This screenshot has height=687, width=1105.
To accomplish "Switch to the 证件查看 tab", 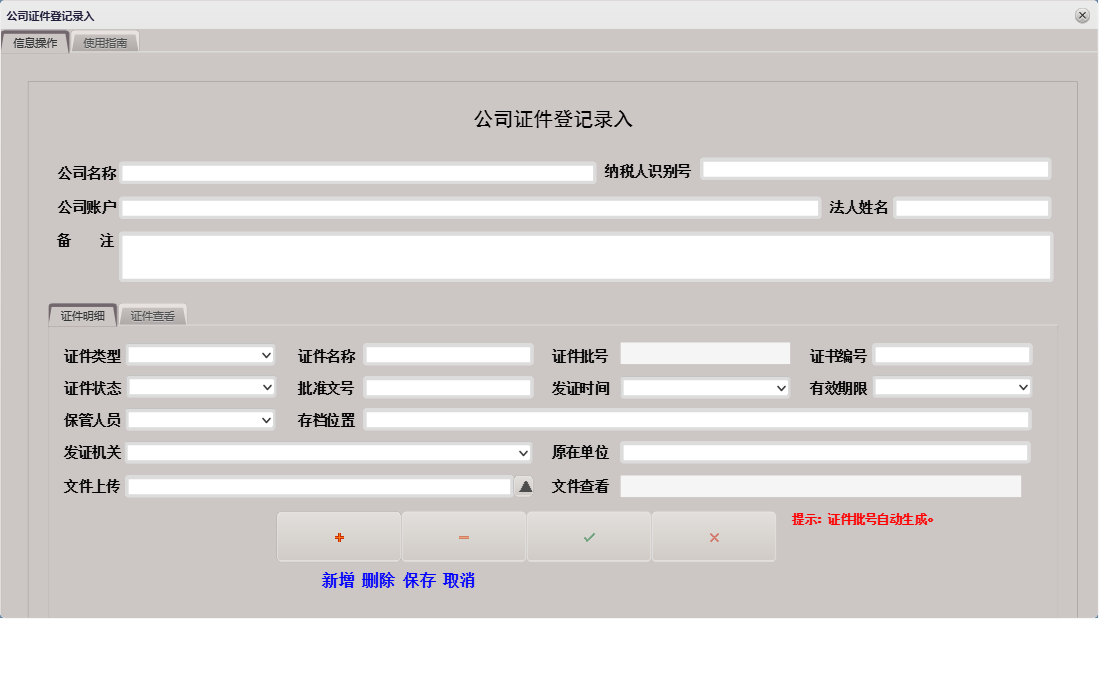I will 151,313.
